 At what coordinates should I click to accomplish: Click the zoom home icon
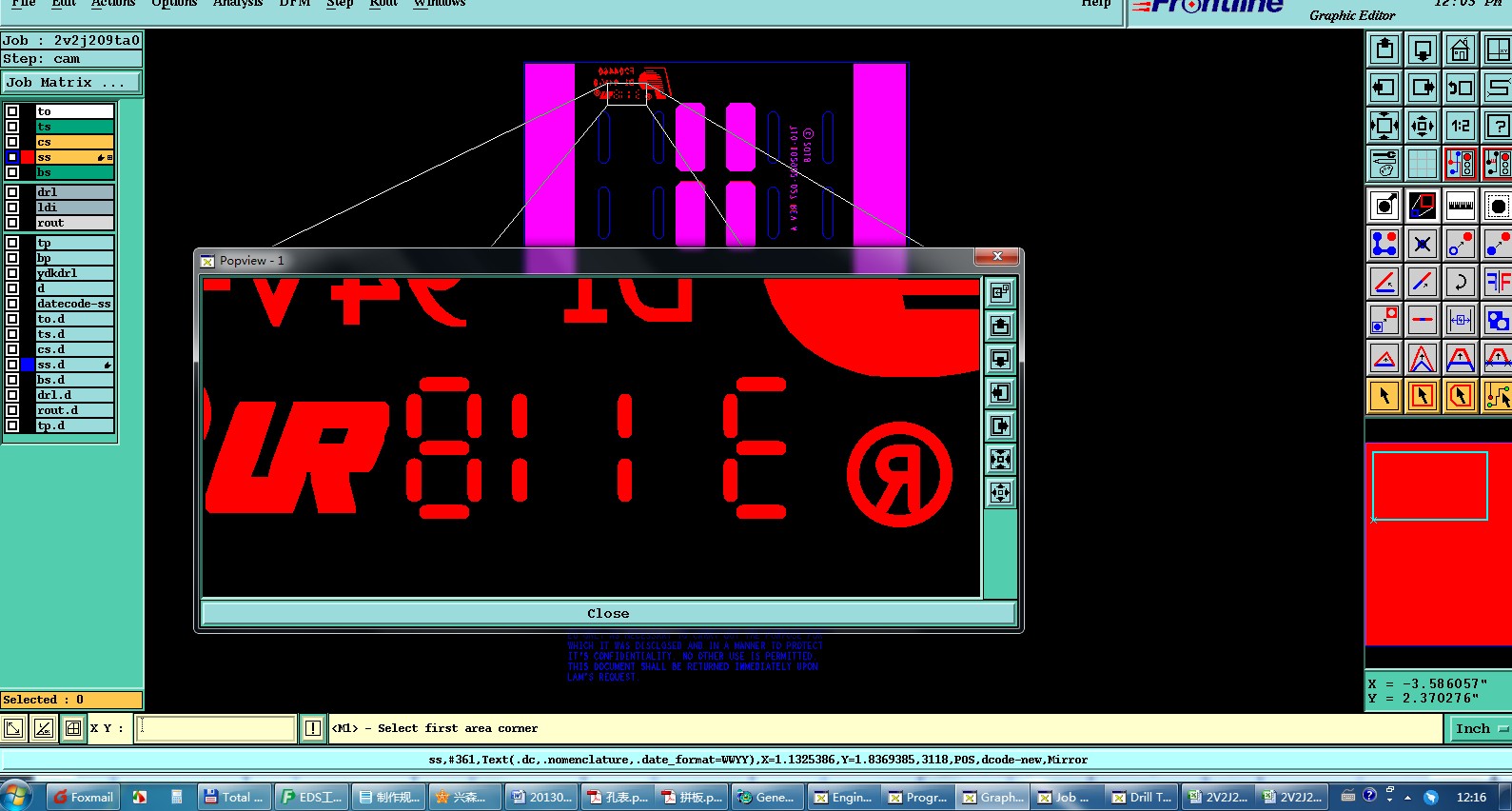[x=1461, y=49]
